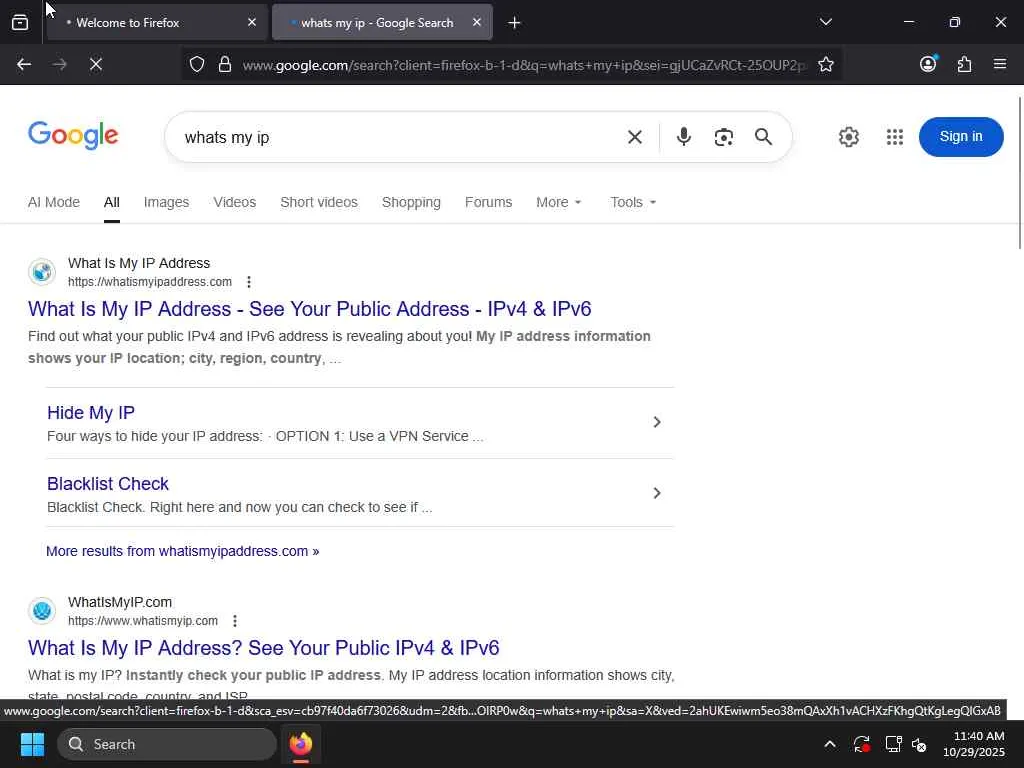Stop loading the page

[x=96, y=65]
